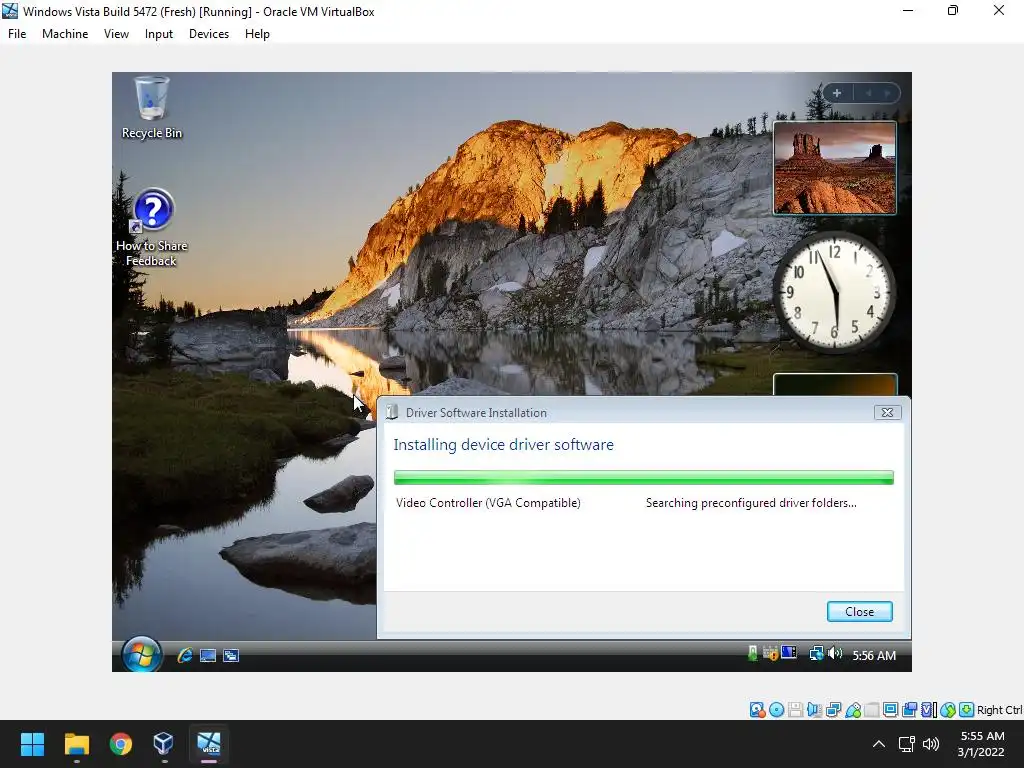
Task: Click the VirtualBox mouse integration indicator
Action: (948, 710)
